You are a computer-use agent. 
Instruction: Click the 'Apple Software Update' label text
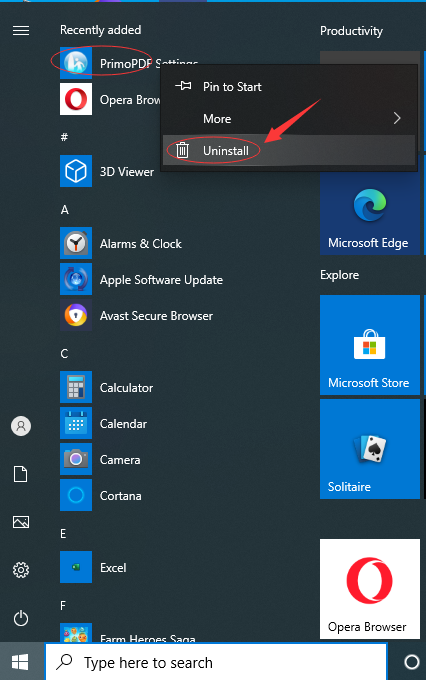pos(161,280)
